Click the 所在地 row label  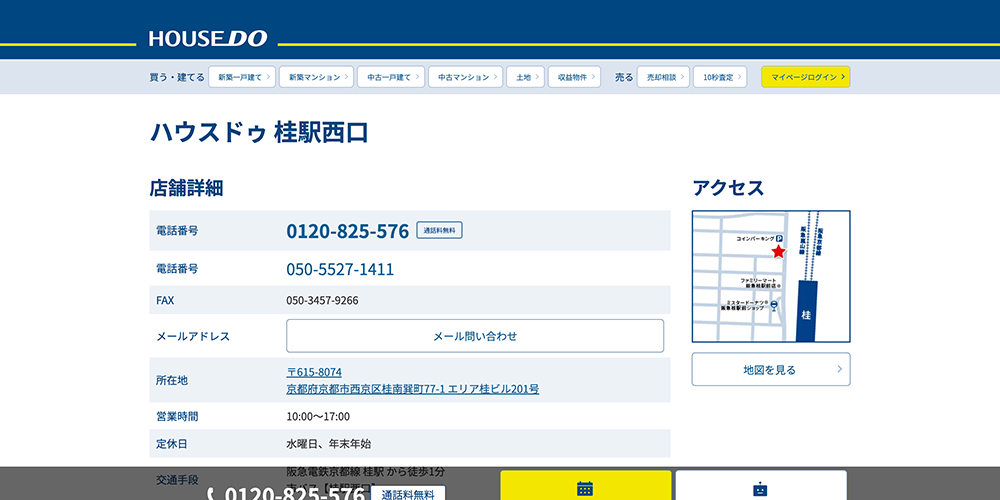[x=172, y=380]
